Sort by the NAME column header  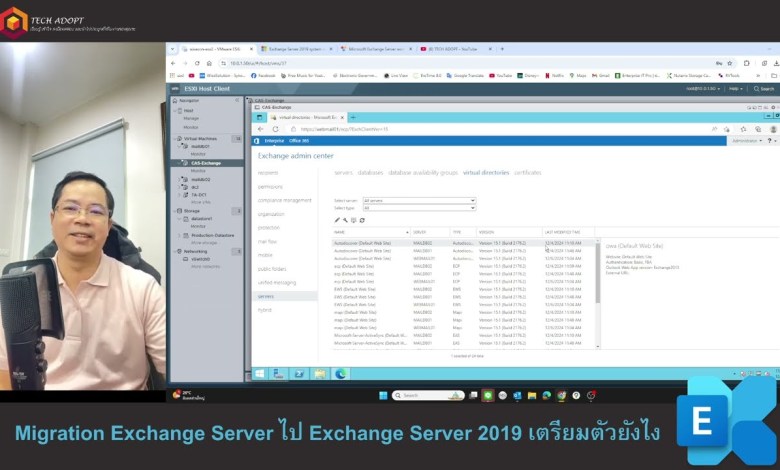click(371, 232)
